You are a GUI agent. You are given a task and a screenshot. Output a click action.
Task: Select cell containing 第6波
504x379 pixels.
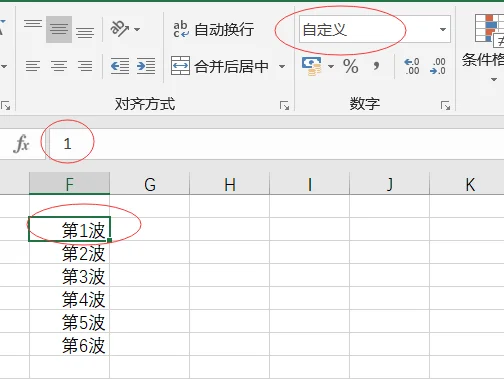coord(69,344)
